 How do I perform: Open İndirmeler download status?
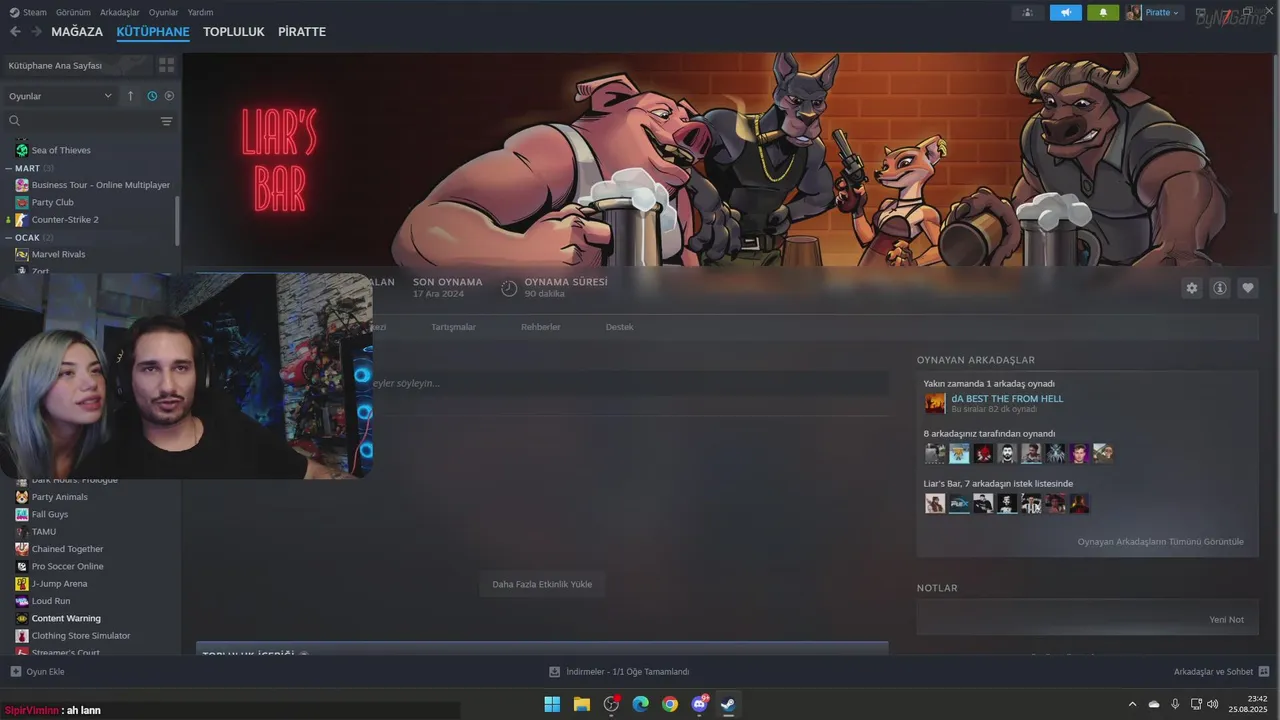(x=619, y=672)
